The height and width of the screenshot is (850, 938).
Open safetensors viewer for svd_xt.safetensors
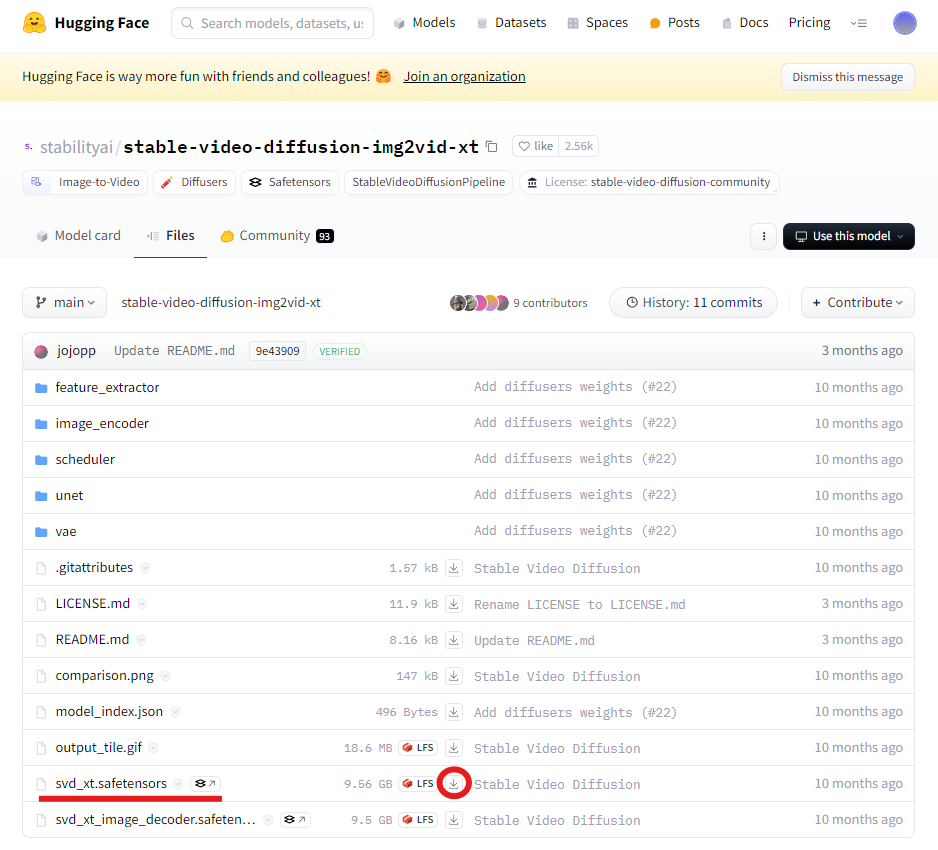pyautogui.click(x=205, y=784)
